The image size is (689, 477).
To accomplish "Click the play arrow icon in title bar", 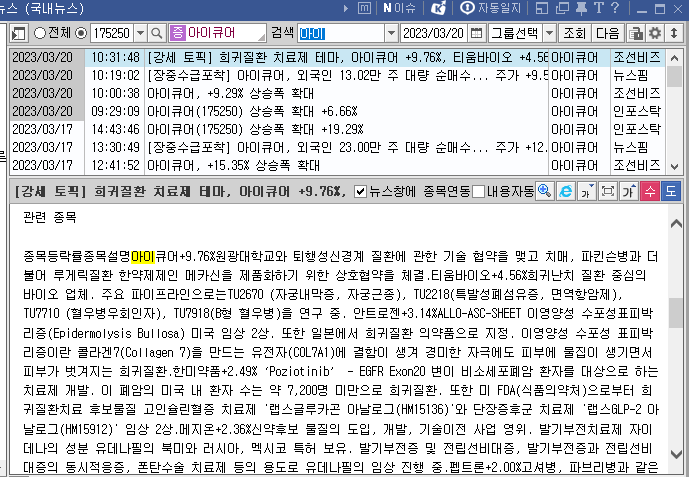I will click(346, 8).
